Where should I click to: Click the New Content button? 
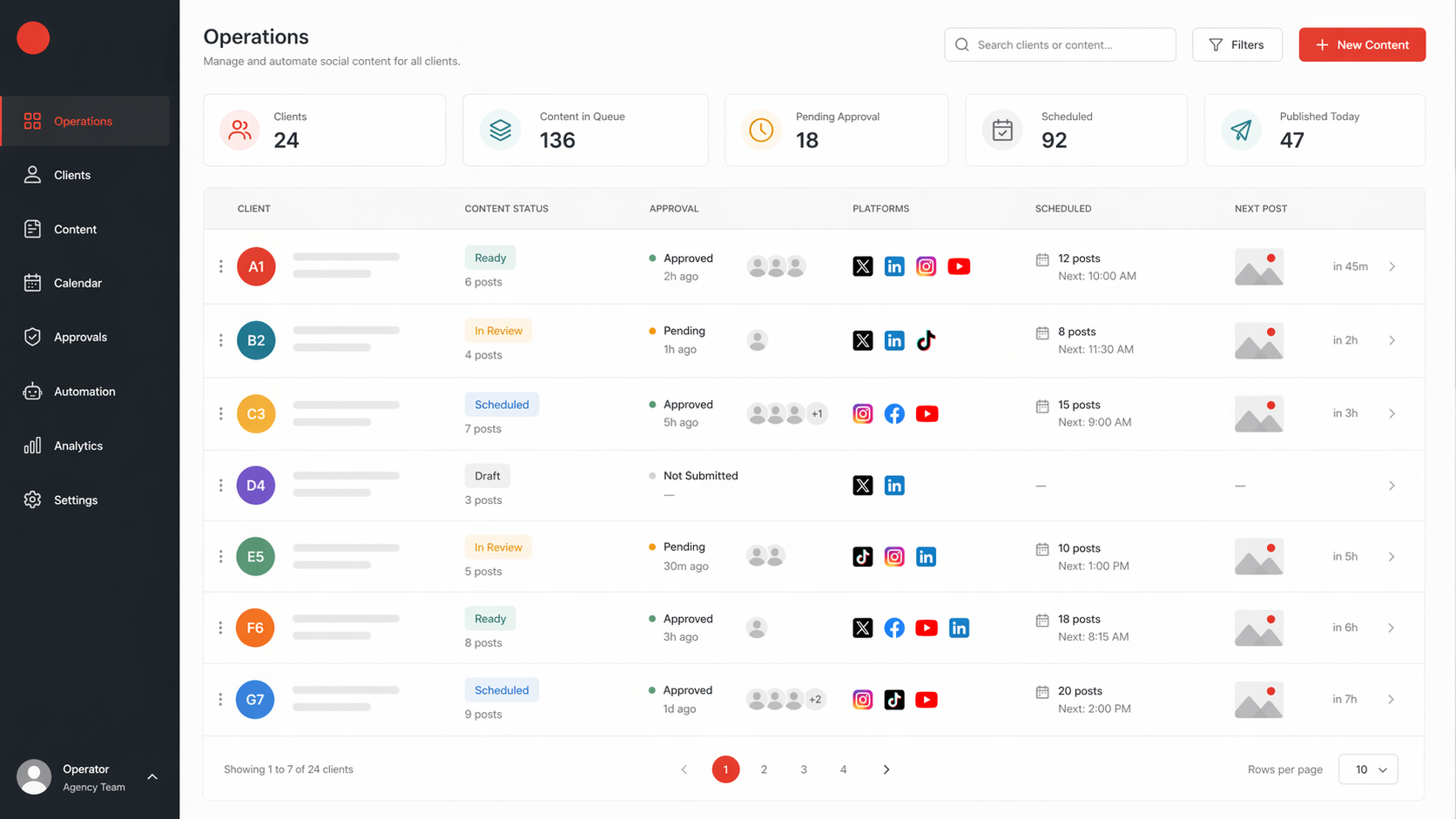pyautogui.click(x=1362, y=44)
